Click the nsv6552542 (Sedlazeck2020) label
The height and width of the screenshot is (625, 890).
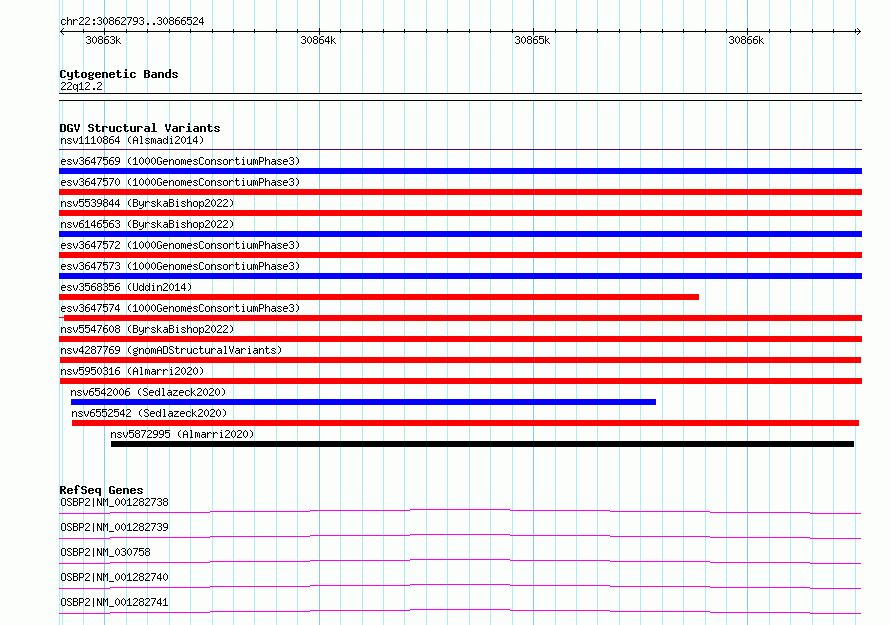coord(149,413)
